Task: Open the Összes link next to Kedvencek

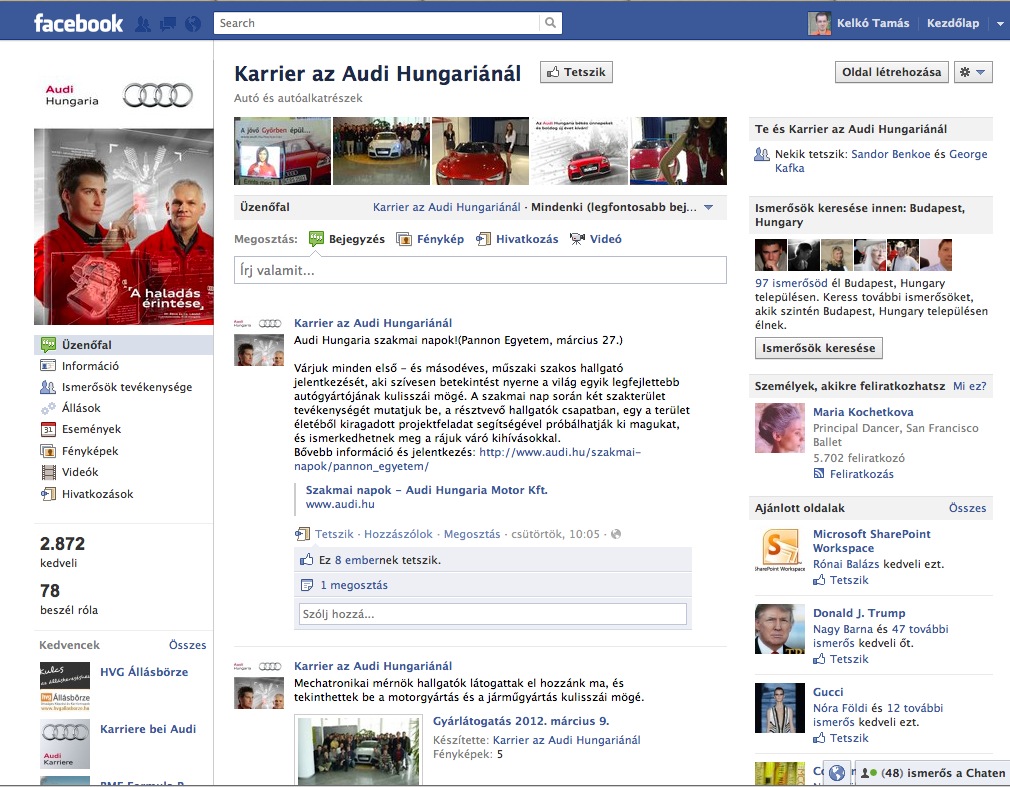Action: click(187, 645)
